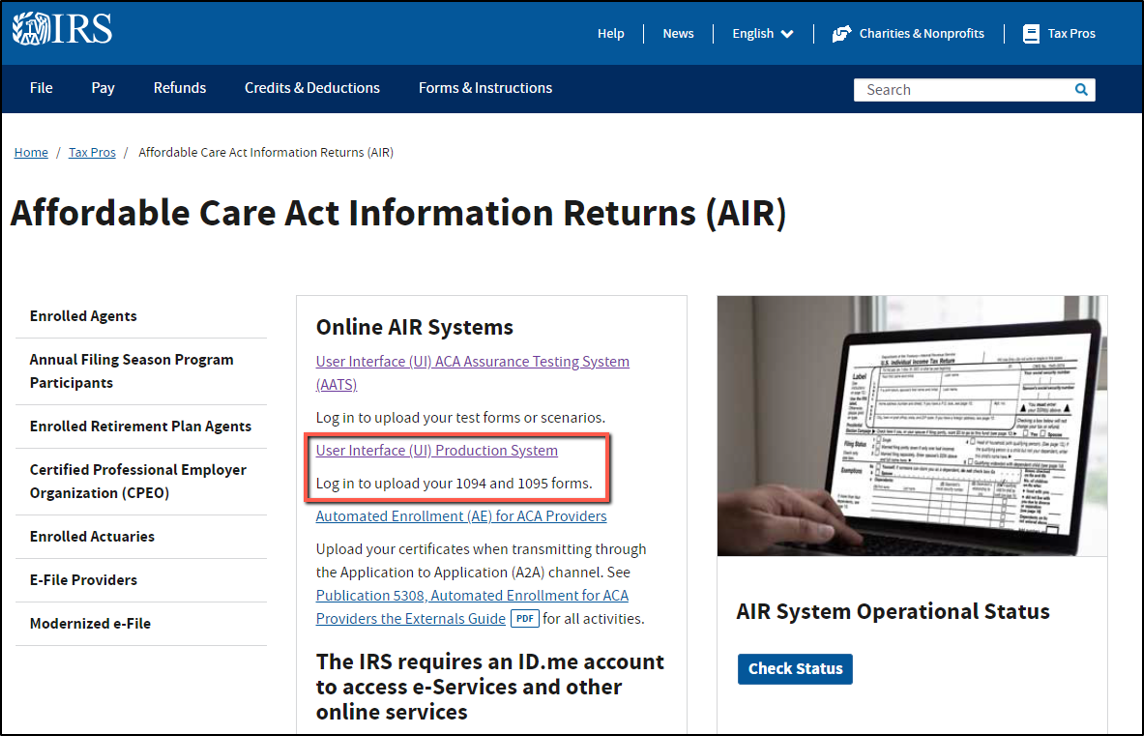Click the Tax Pros document icon

click(x=1031, y=34)
